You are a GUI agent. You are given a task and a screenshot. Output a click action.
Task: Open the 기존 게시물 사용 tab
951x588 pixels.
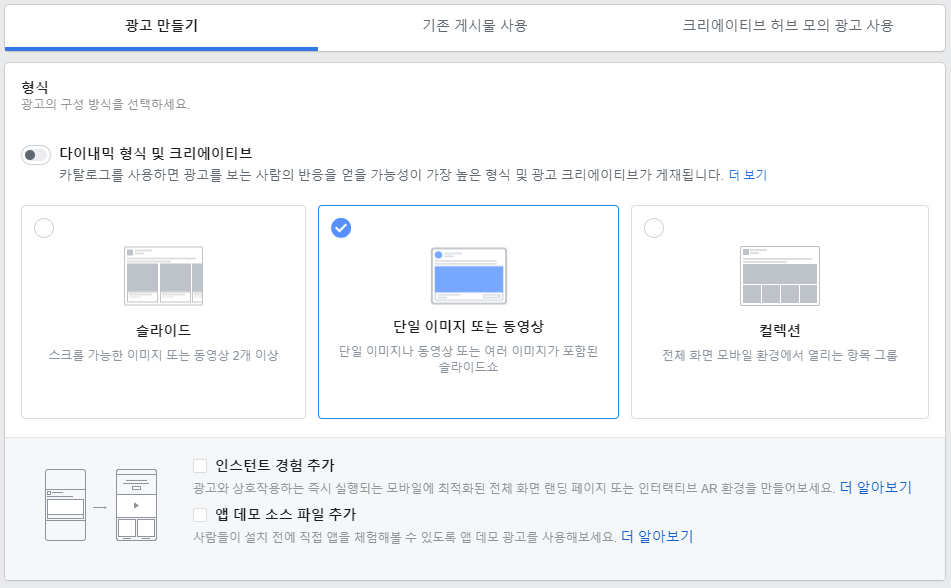click(x=475, y=26)
